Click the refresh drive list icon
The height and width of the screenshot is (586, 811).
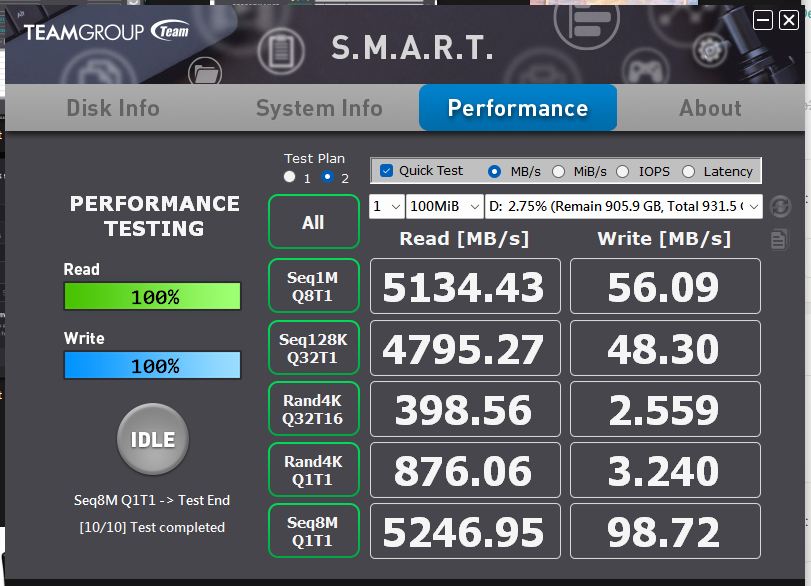pyautogui.click(x=780, y=206)
